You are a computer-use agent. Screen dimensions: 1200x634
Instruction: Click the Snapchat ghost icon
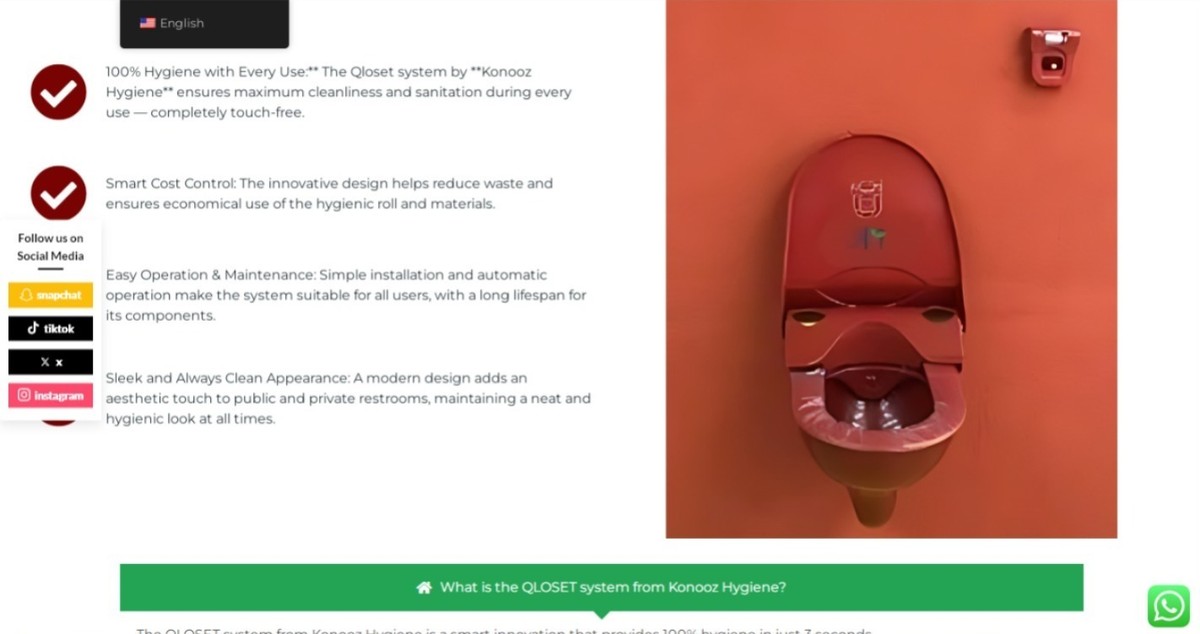[27, 295]
